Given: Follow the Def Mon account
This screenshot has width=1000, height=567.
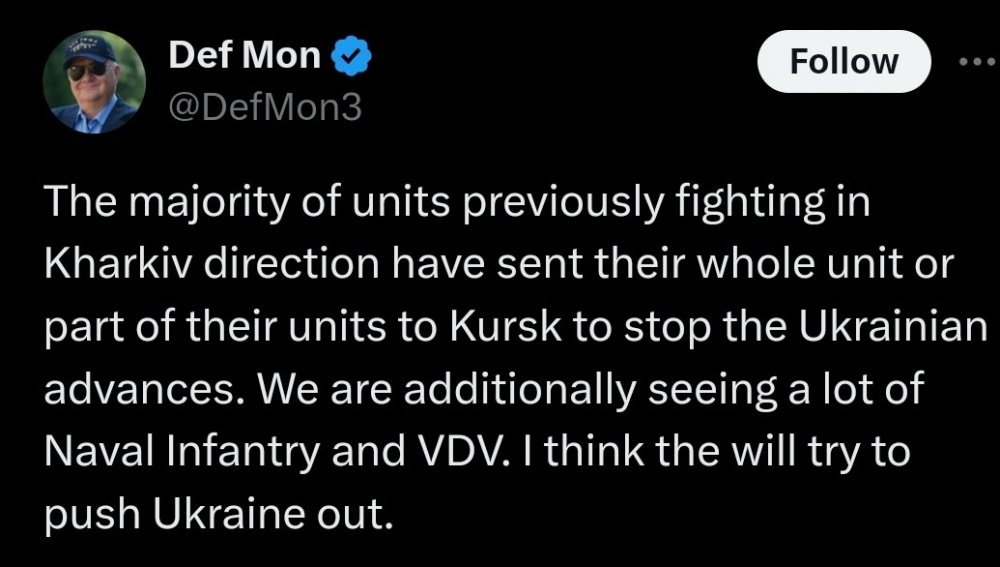Looking at the screenshot, I should tap(844, 62).
